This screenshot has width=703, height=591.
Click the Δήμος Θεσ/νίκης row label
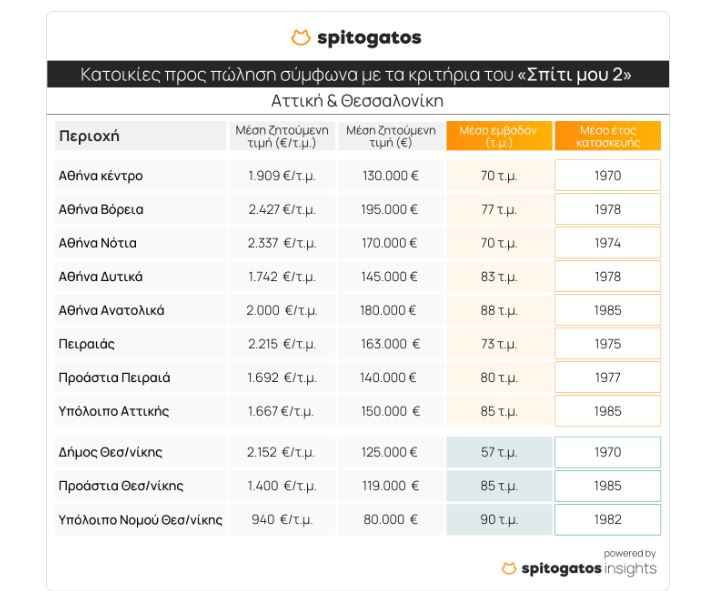tap(111, 452)
